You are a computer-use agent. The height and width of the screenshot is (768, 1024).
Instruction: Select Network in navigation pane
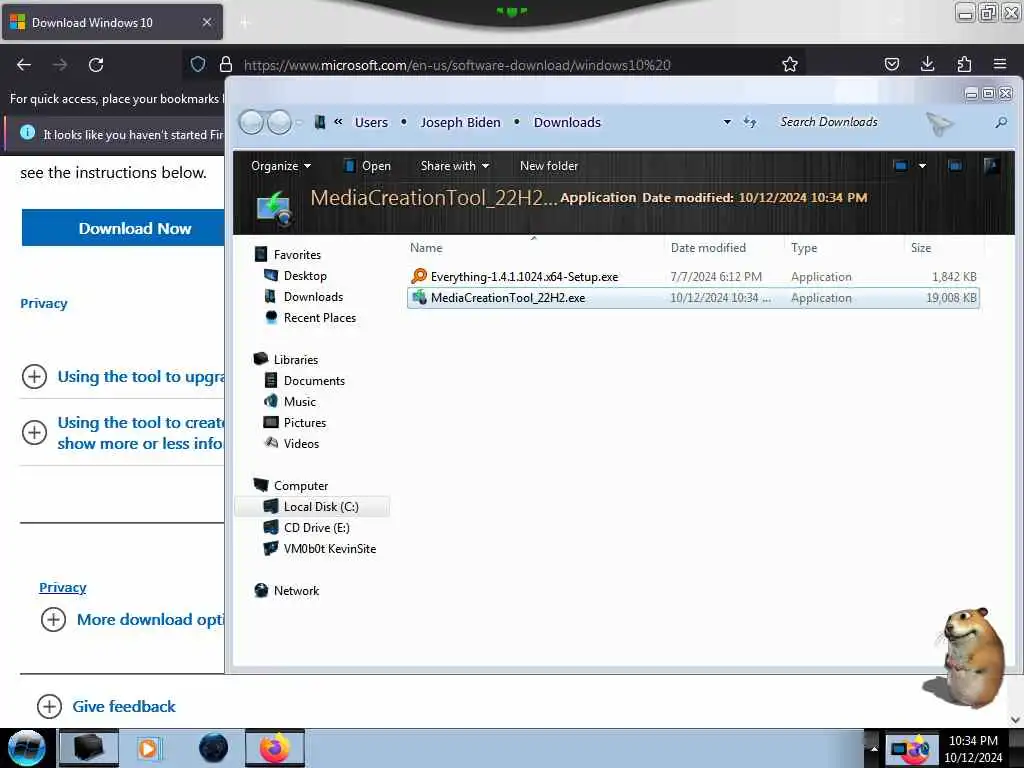click(x=296, y=591)
